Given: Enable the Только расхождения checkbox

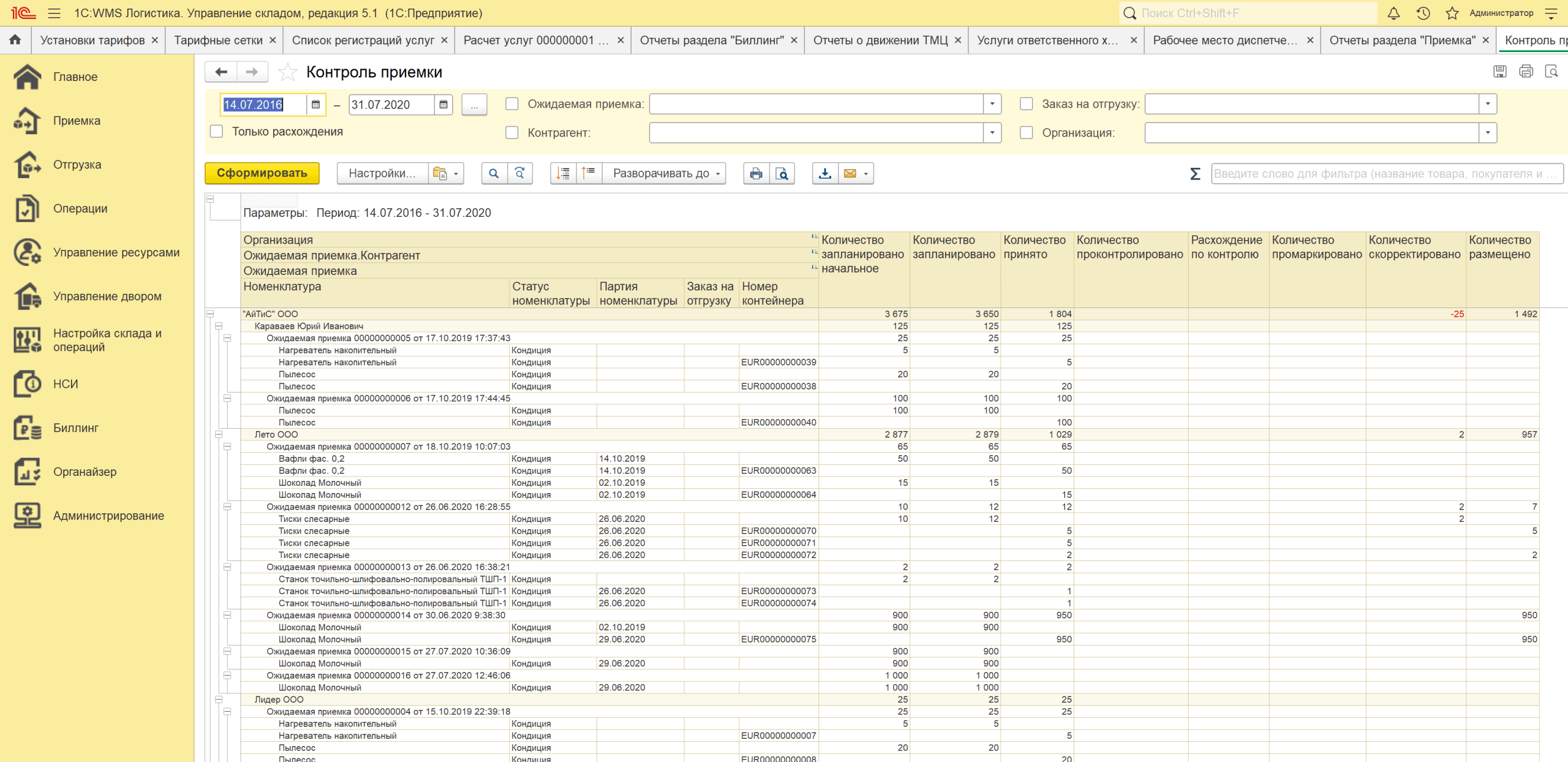Looking at the screenshot, I should click(x=216, y=132).
